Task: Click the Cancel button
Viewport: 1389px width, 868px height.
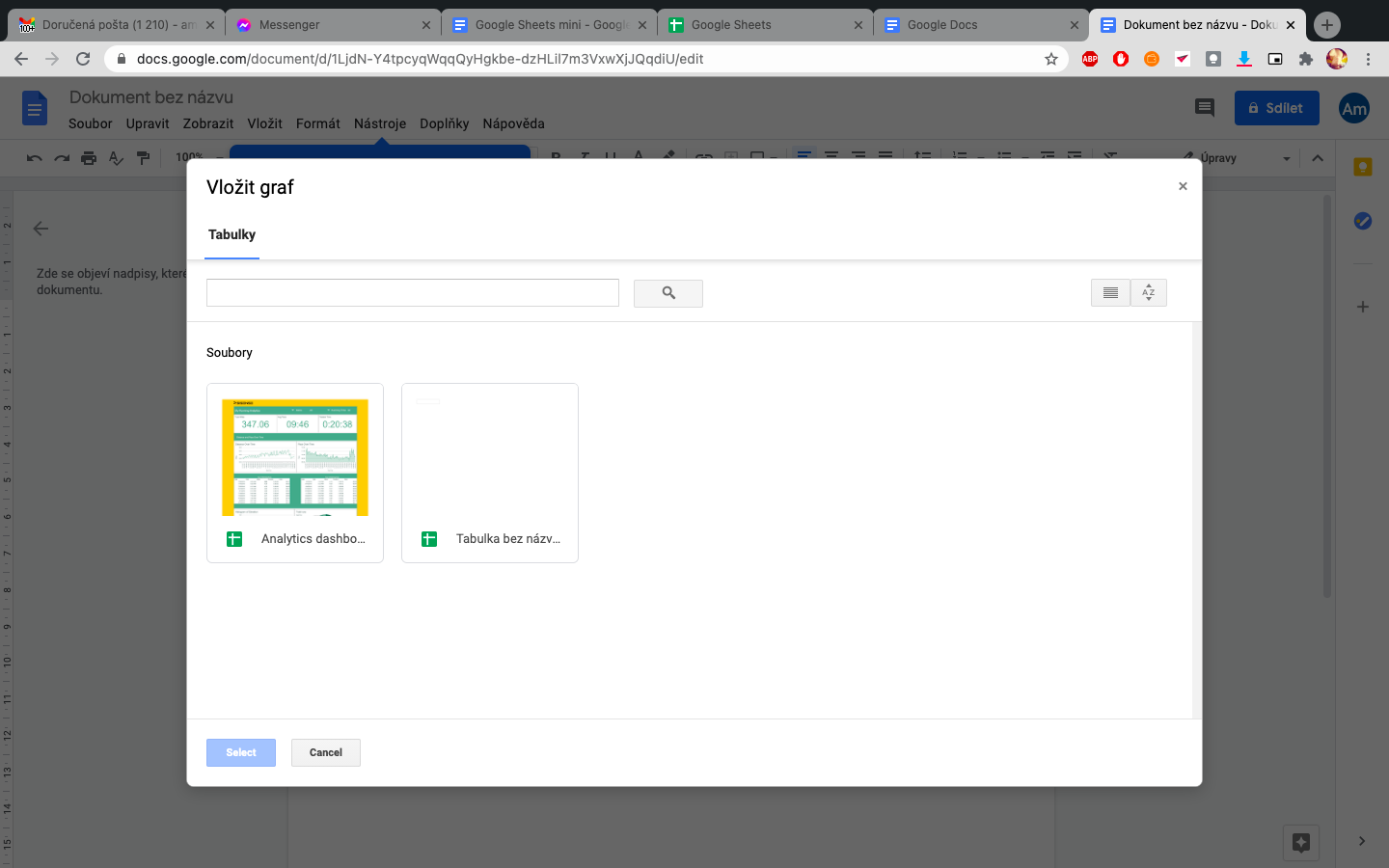Action: pos(326,752)
